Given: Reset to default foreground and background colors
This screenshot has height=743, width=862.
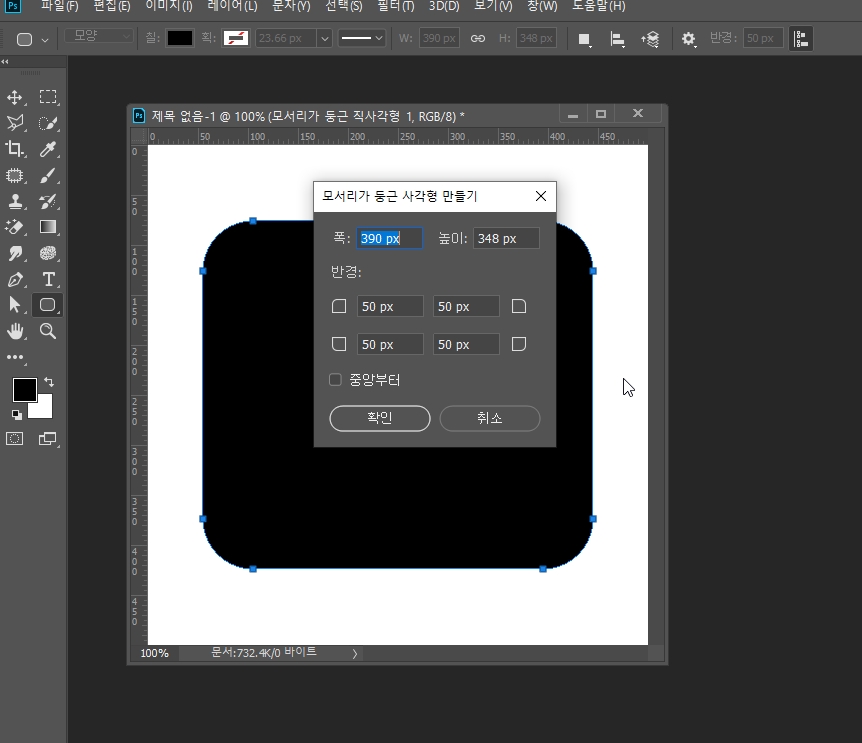Looking at the screenshot, I should point(16,415).
